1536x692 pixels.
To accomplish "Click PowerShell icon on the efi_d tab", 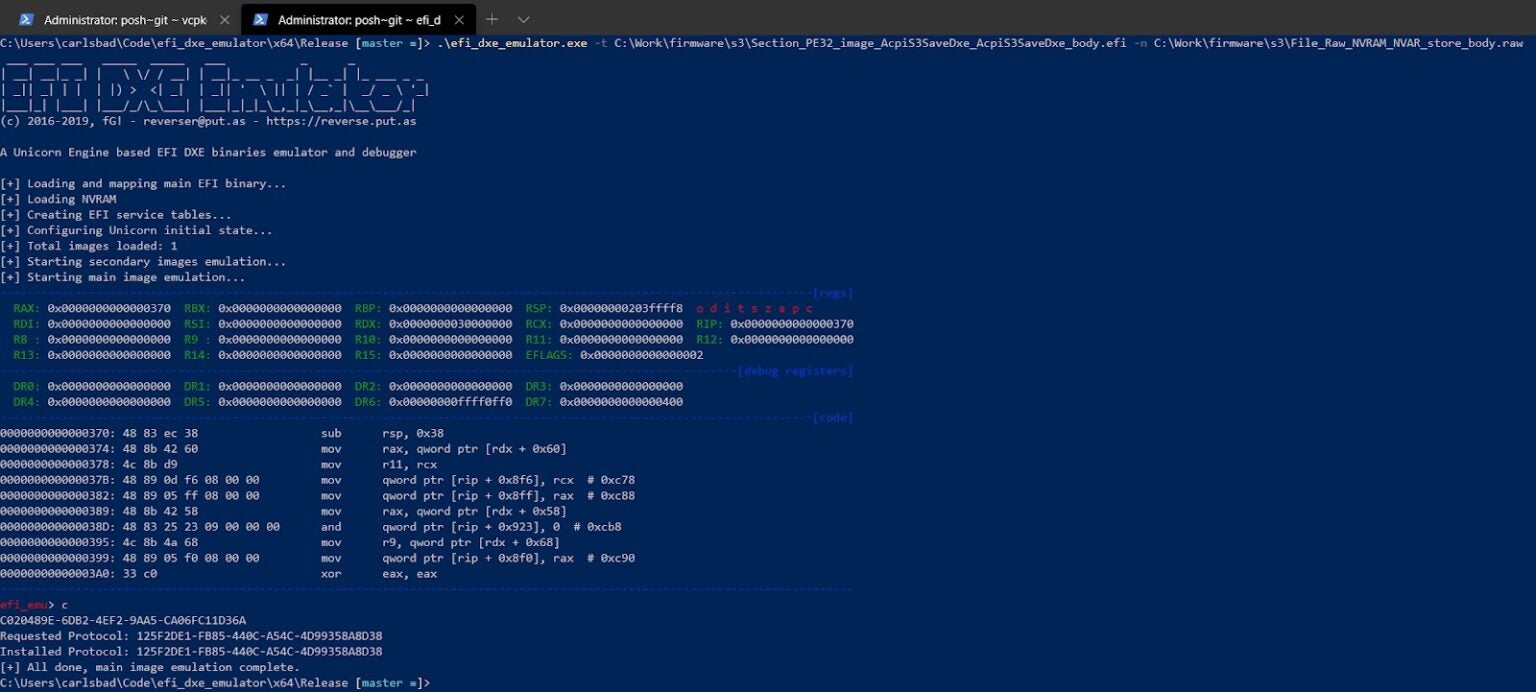I will [261, 19].
